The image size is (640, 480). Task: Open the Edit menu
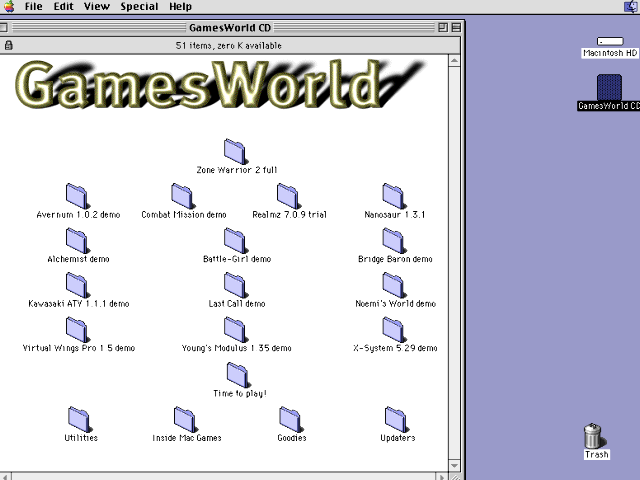(x=64, y=7)
